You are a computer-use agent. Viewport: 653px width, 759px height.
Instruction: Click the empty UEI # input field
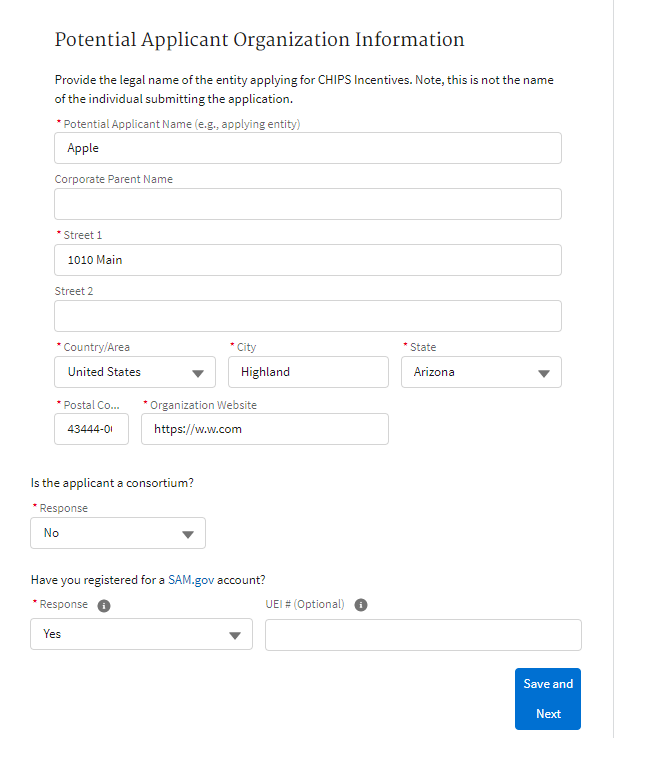click(x=423, y=634)
